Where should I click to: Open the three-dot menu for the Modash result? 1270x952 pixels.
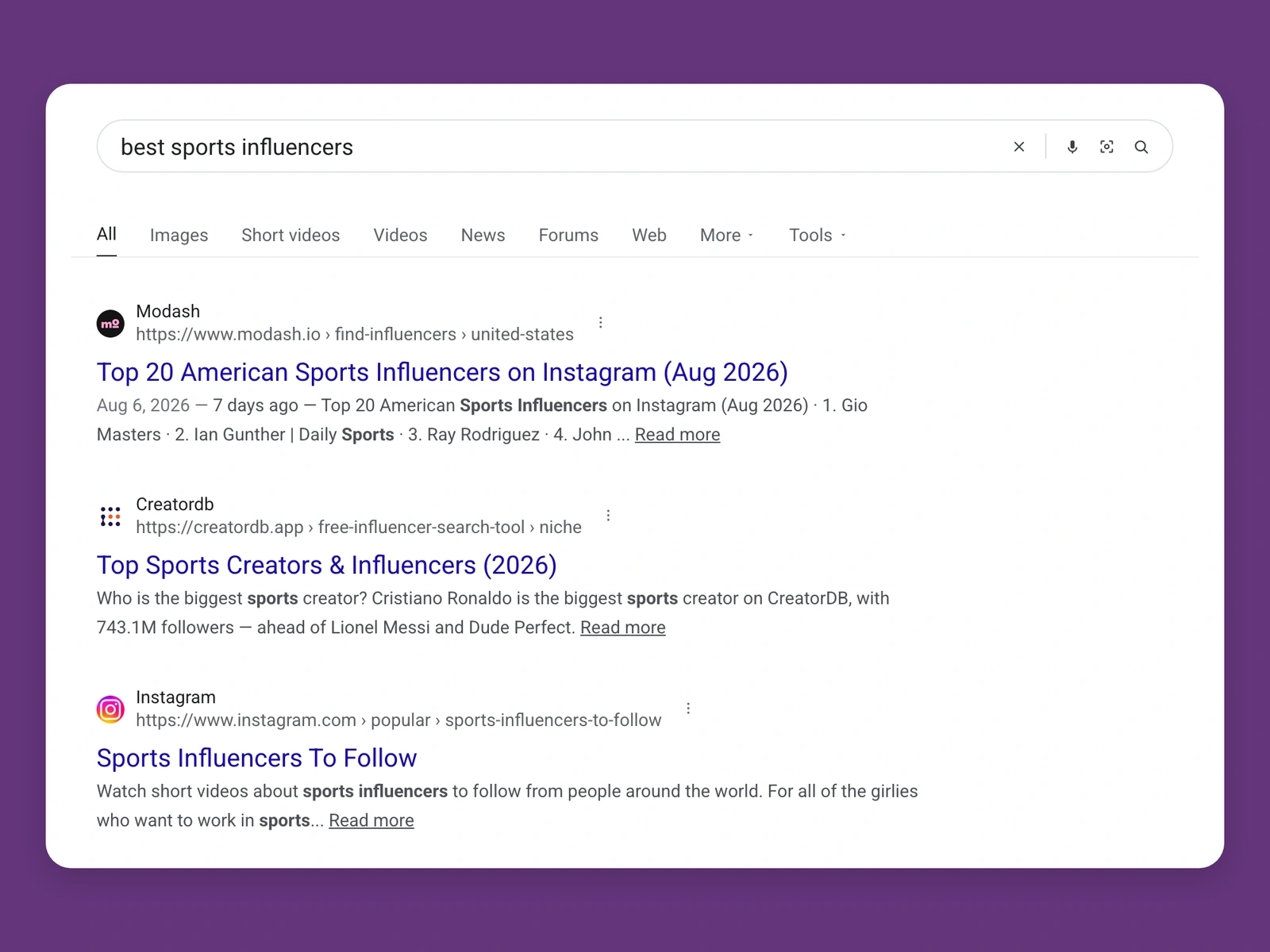click(x=601, y=322)
